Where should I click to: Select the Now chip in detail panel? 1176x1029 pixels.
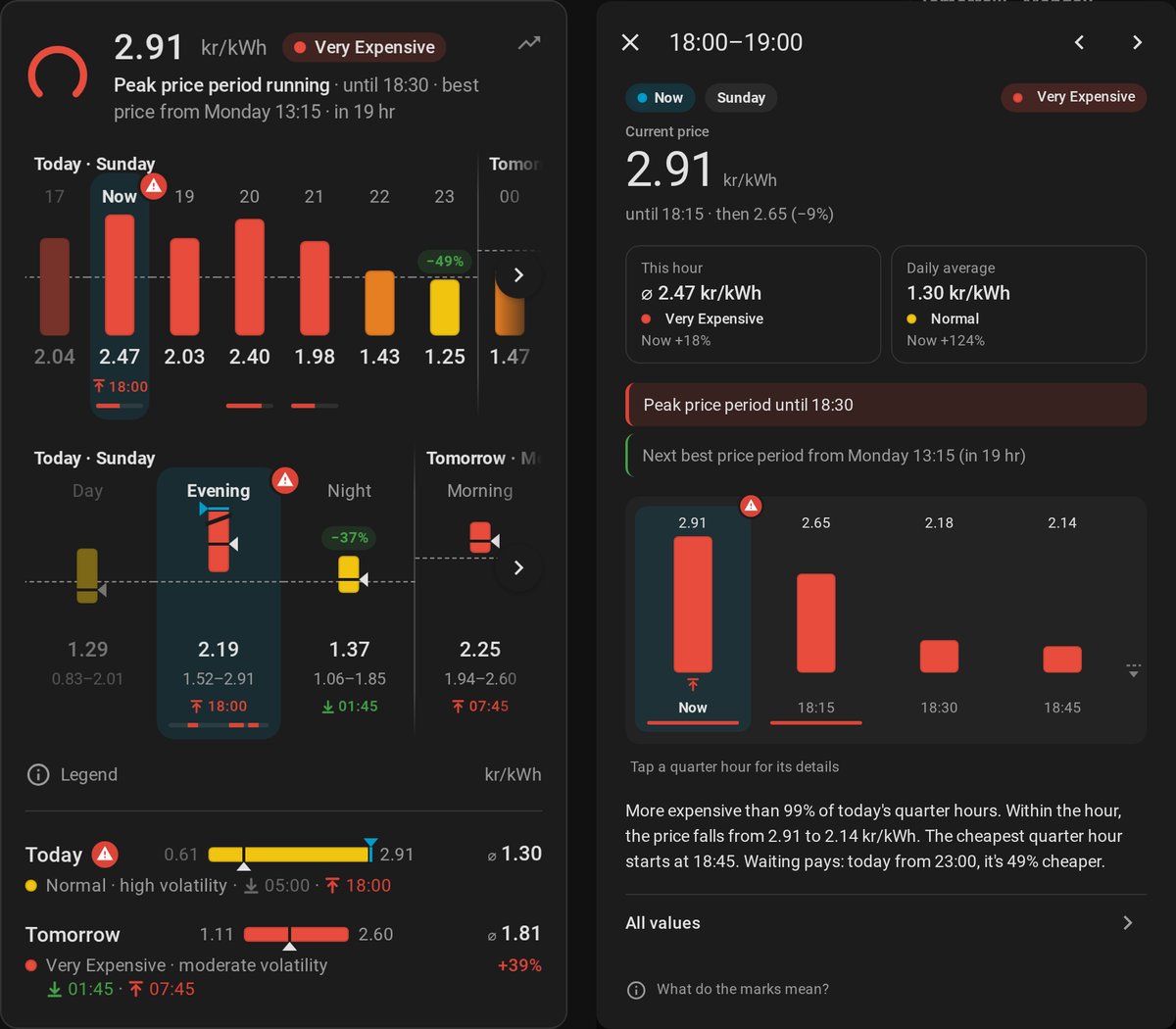(x=661, y=97)
